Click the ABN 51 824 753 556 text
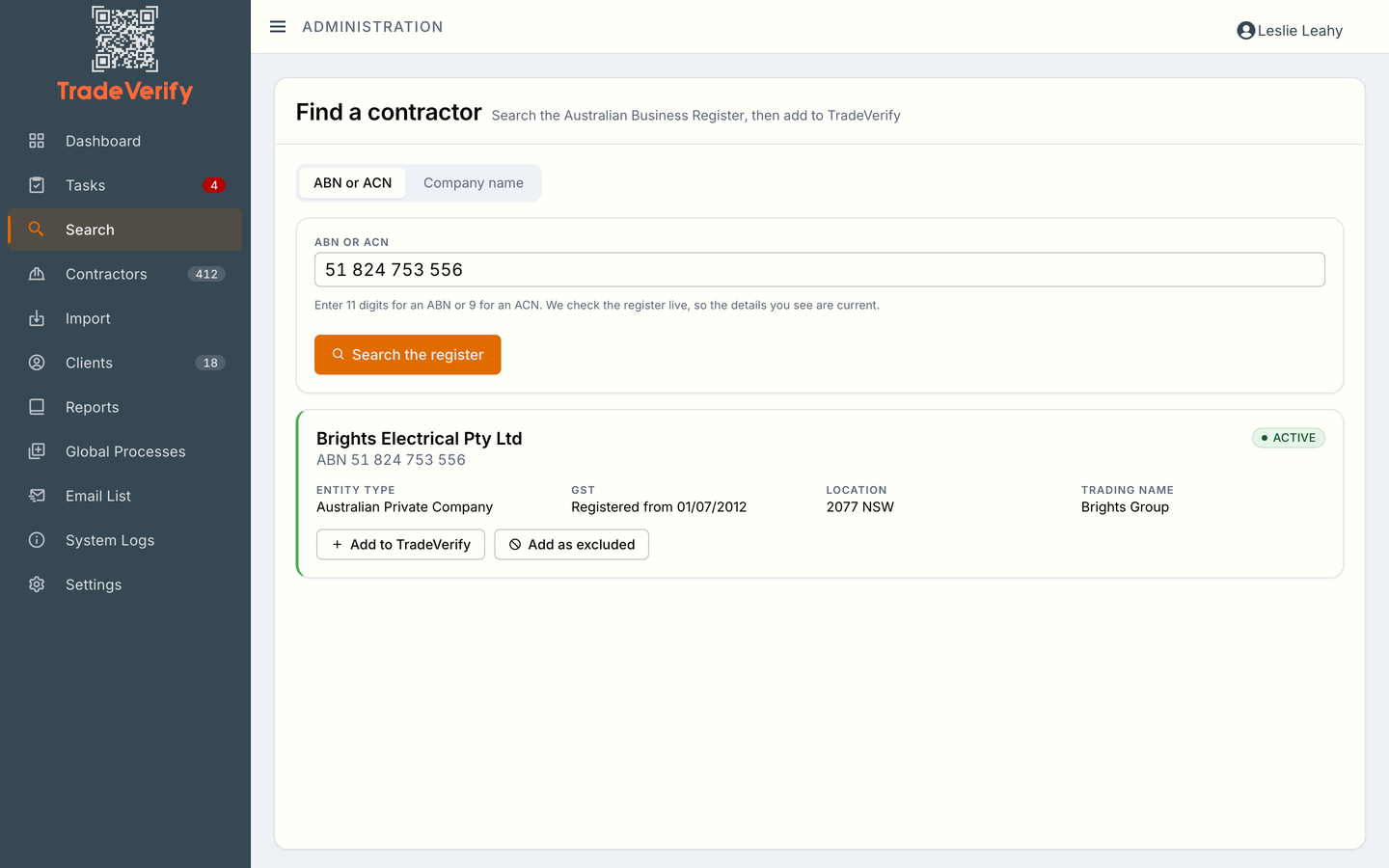 pyautogui.click(x=391, y=460)
